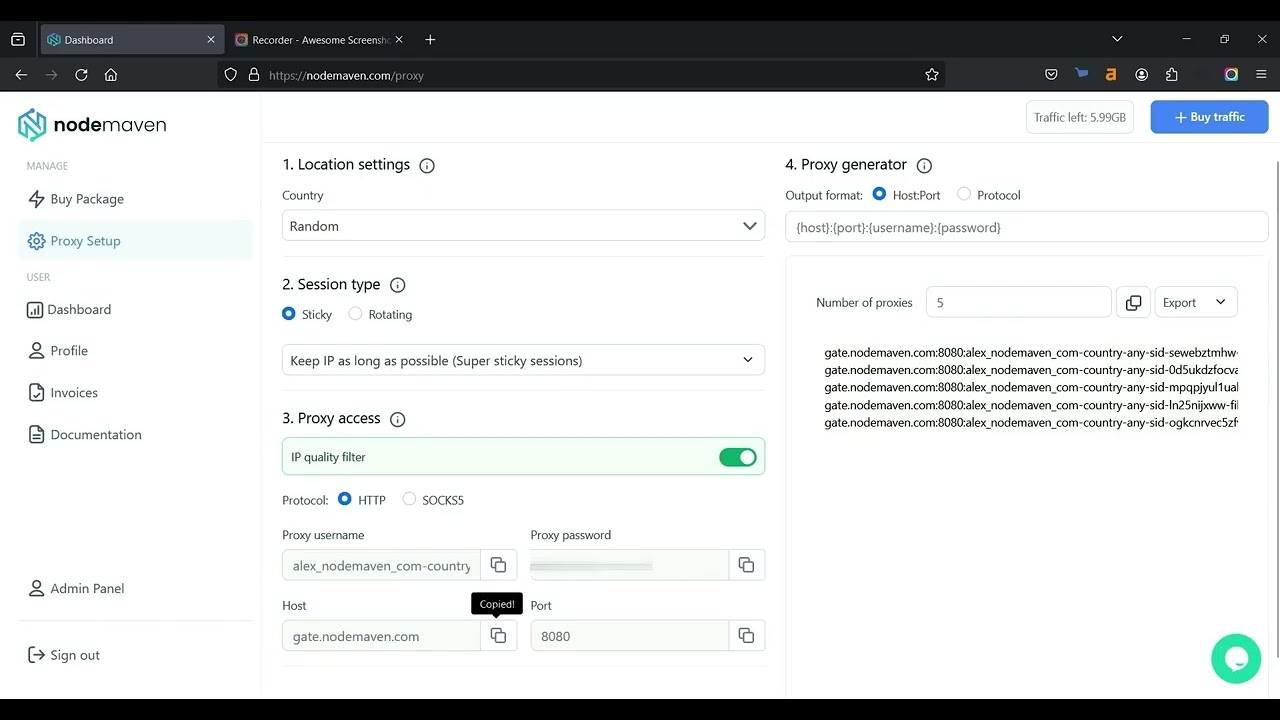This screenshot has width=1280, height=720.
Task: Click proxy line ending sid-0d5ukdzfocva
Action: 1031,370
